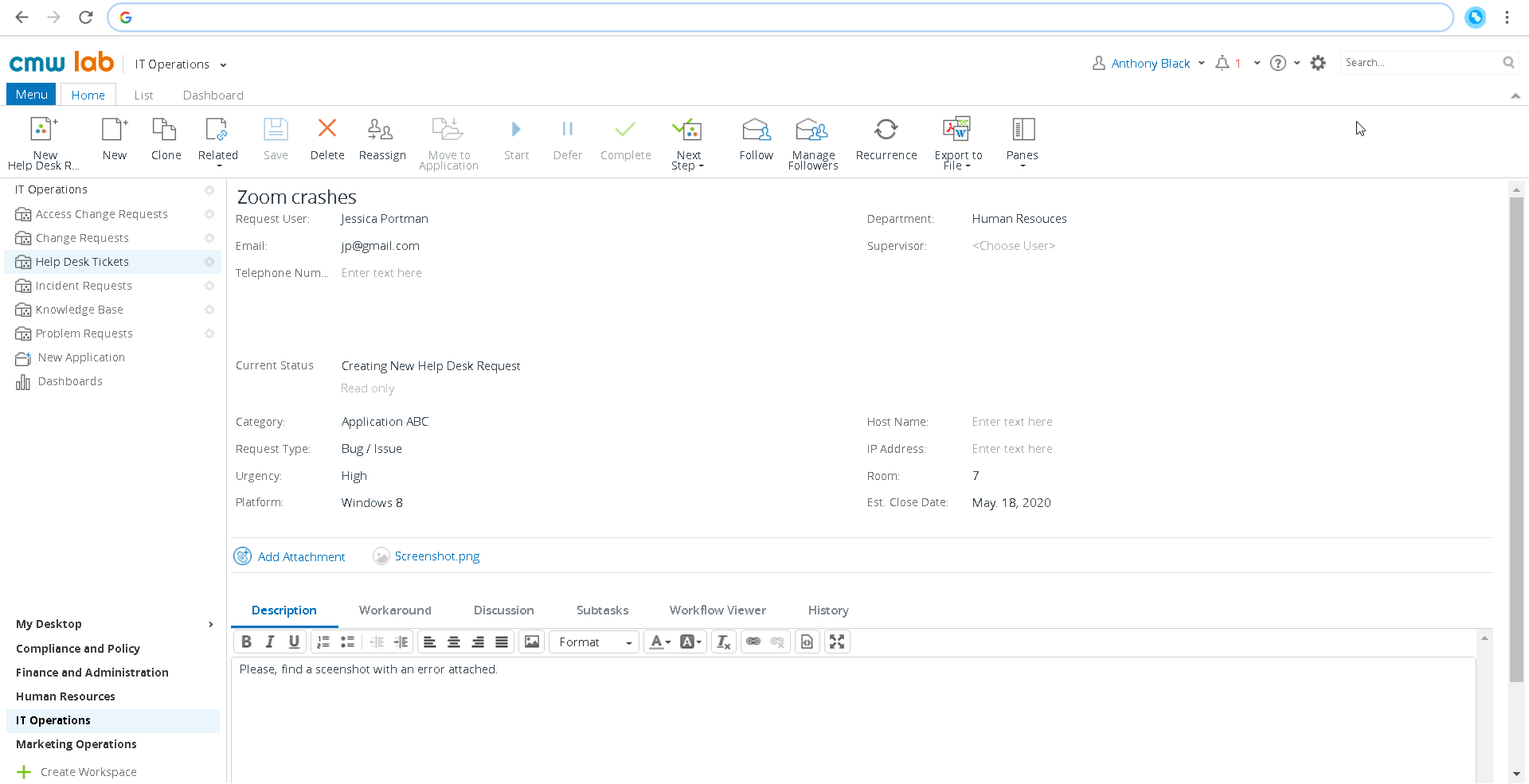Image resolution: width=1529 pixels, height=784 pixels.
Task: Click the search magnifier icon
Action: pos(1508,62)
